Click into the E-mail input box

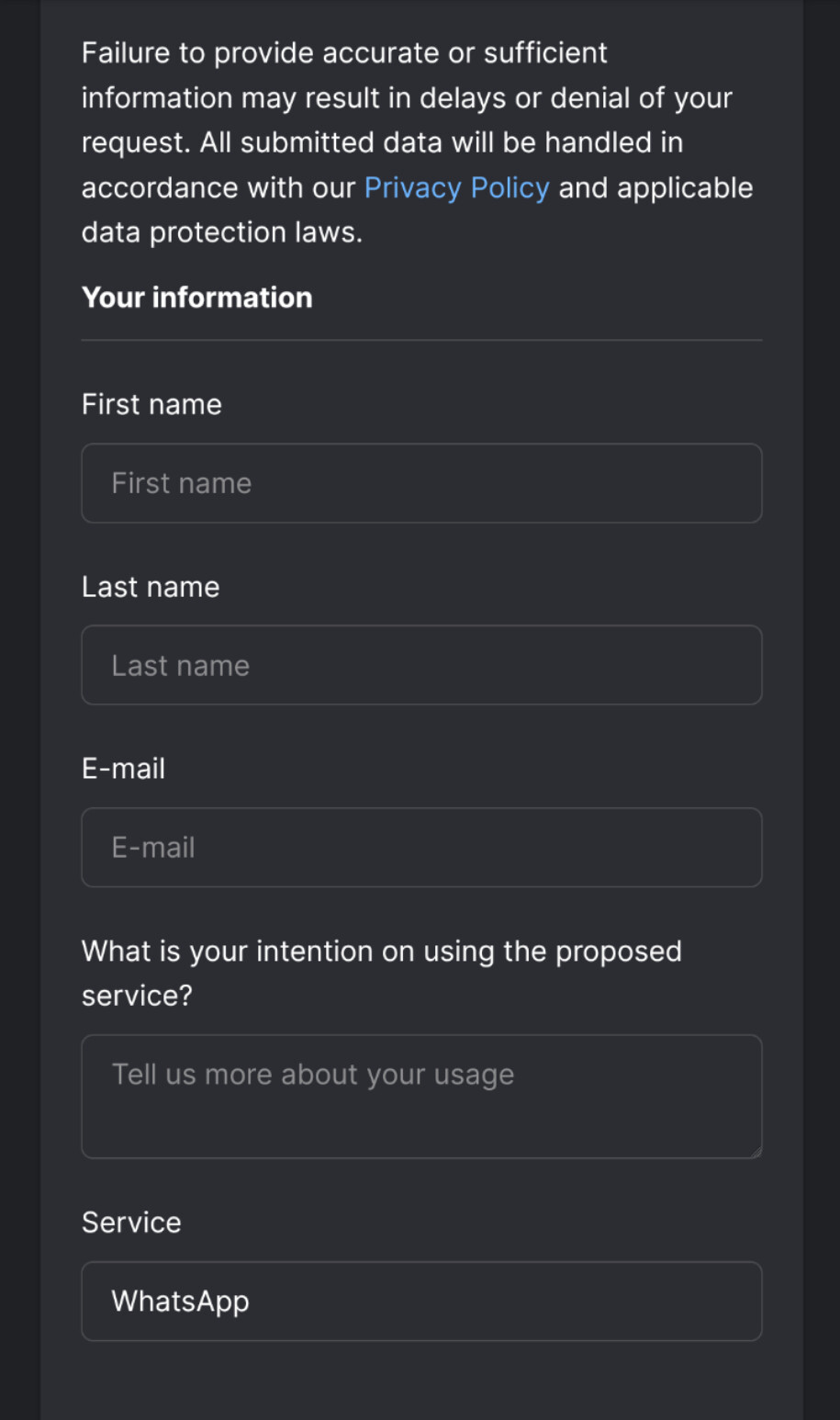[421, 847]
